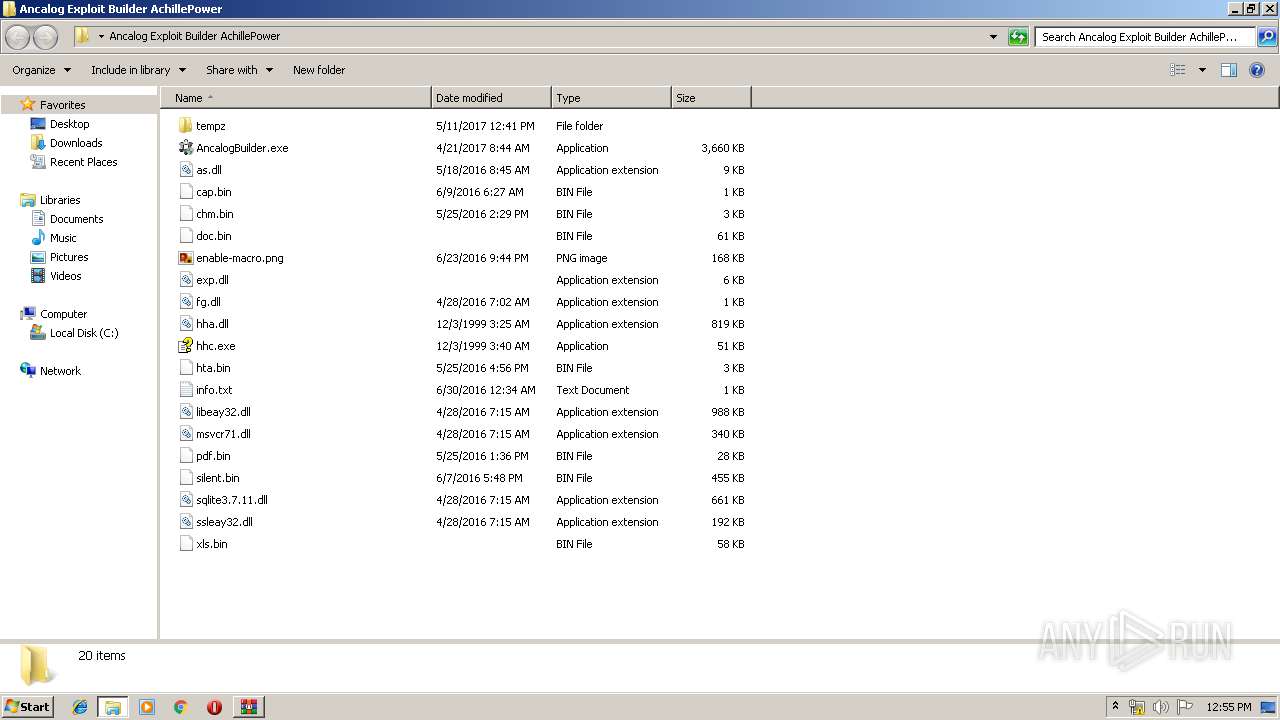Sort by the Size column header
Image resolution: width=1280 pixels, height=720 pixels.
coord(711,98)
